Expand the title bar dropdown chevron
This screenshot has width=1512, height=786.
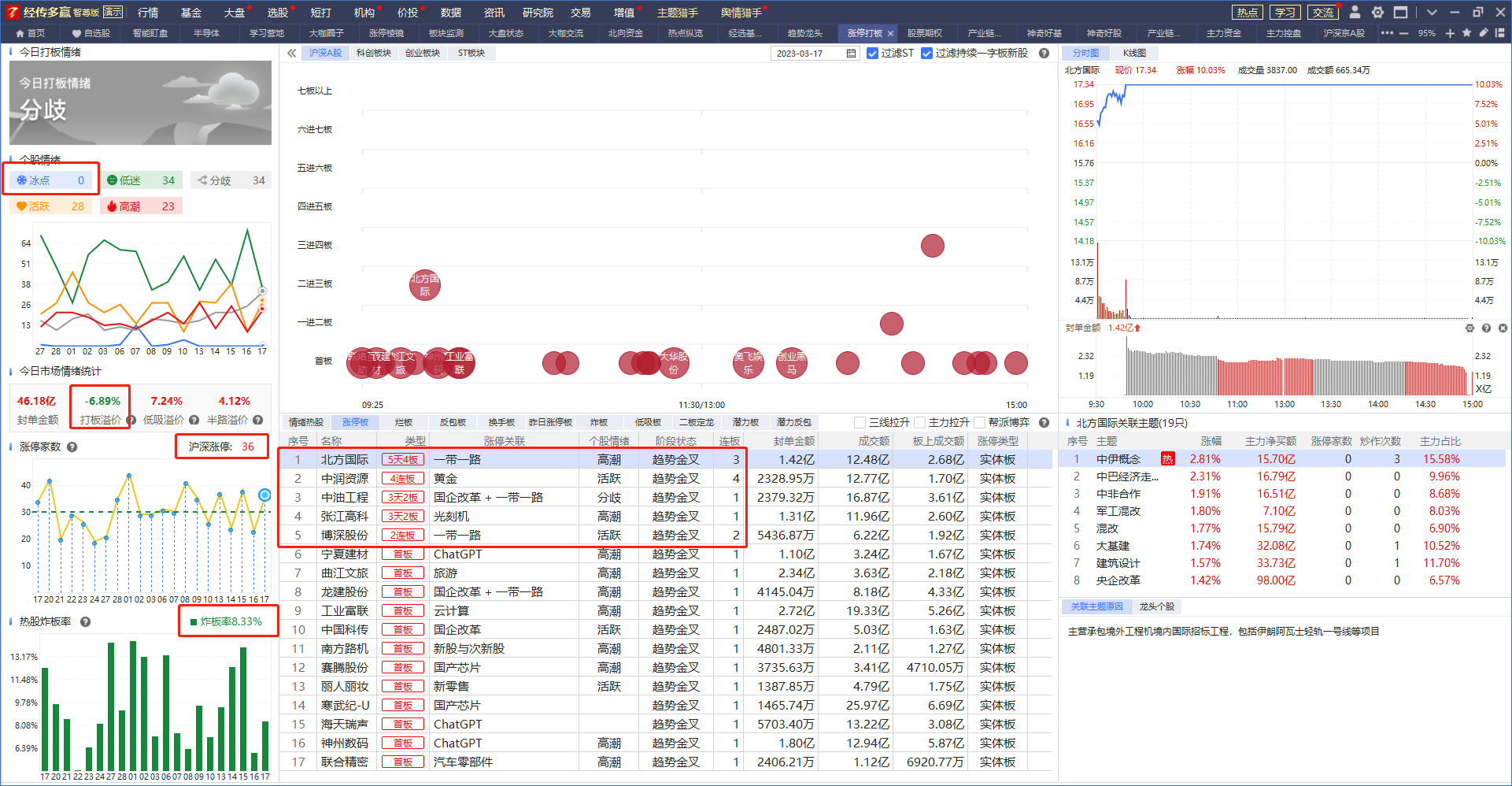pyautogui.click(x=1432, y=13)
